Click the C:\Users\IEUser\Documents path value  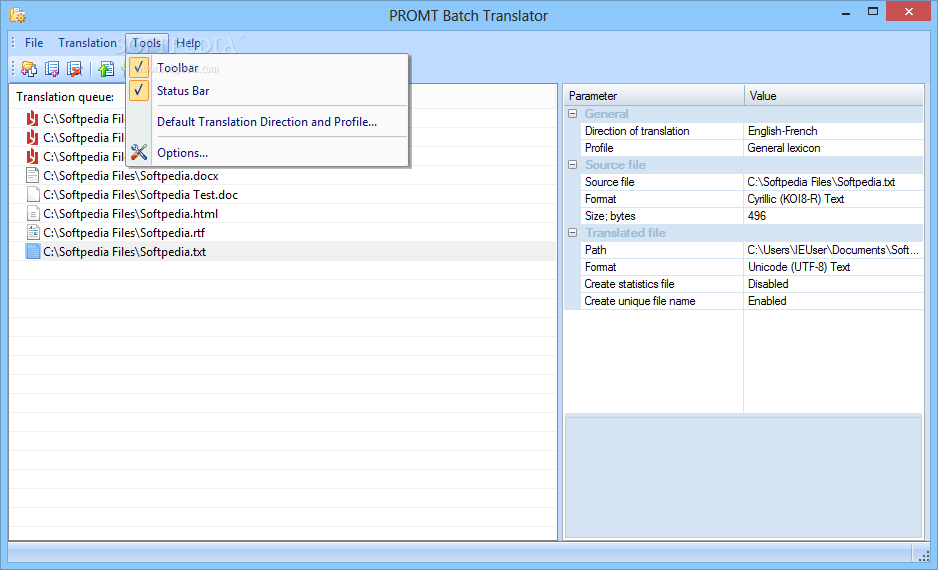pyautogui.click(x=833, y=250)
